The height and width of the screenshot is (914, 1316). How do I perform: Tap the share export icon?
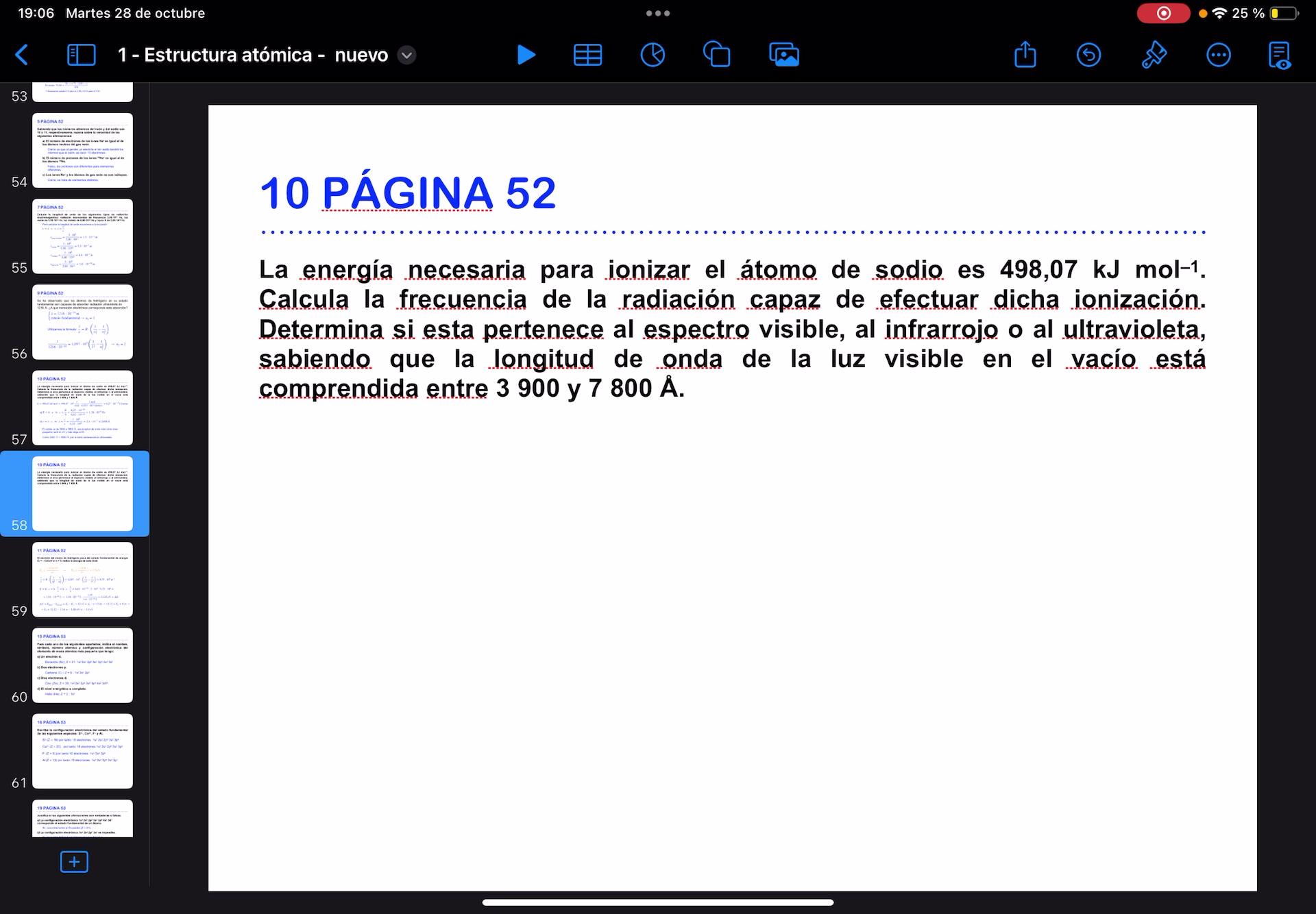point(1025,55)
